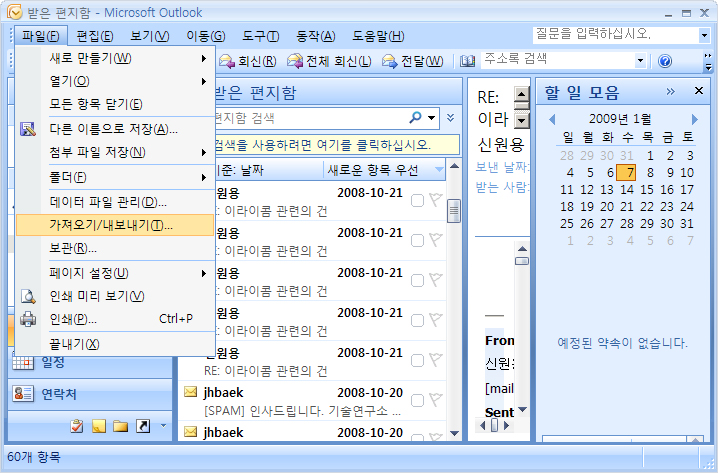Toggle category box on third 2008-10-21 message

[x=417, y=280]
